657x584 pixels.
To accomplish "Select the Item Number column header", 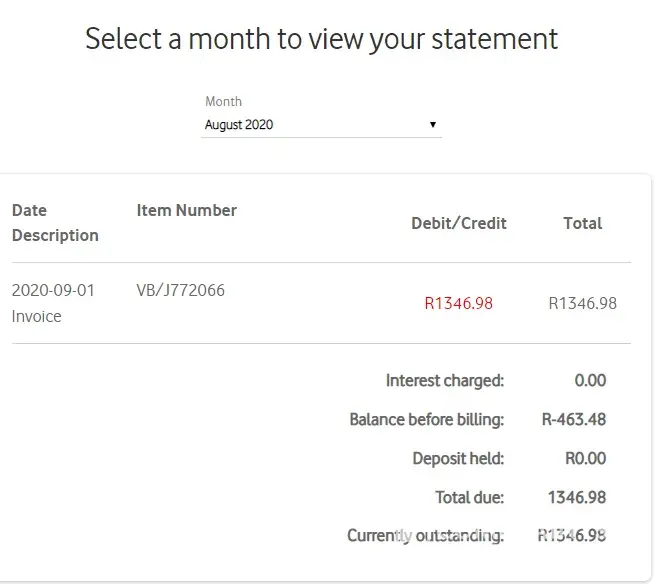I will coord(186,210).
